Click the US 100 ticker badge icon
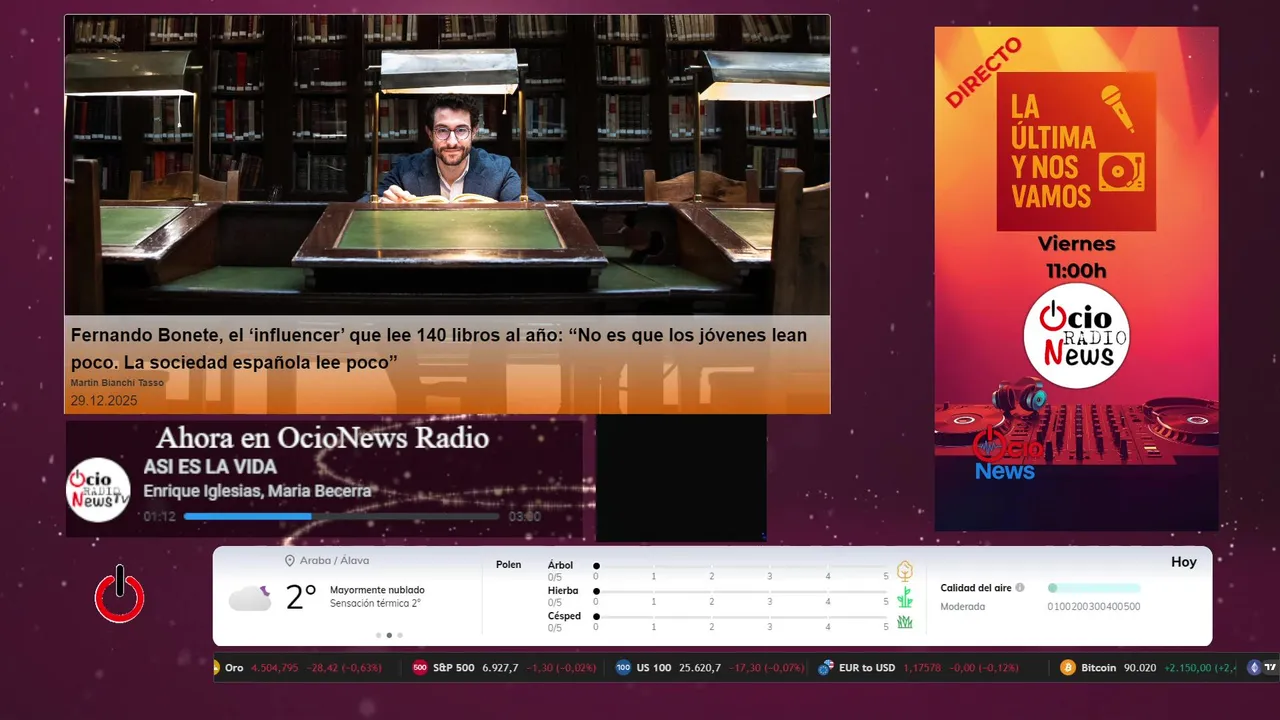1280x720 pixels. point(623,668)
